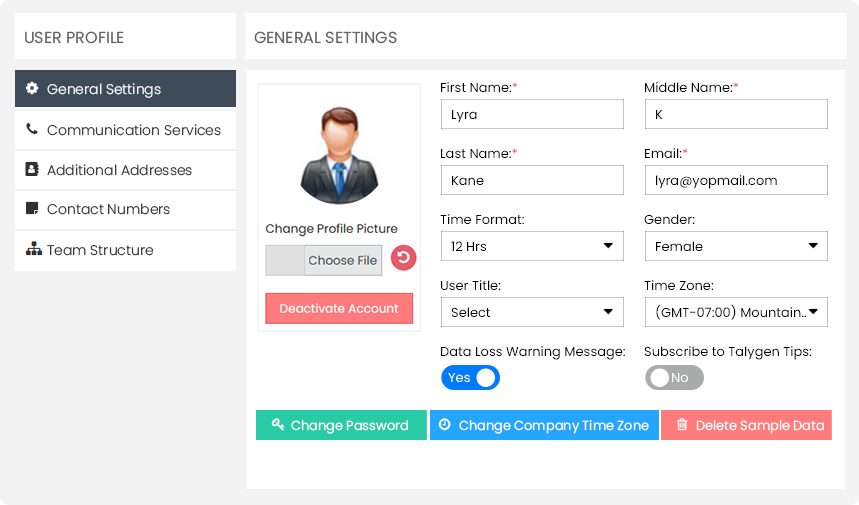Click the trash icon on Delete Sample Data
This screenshot has height=505, width=859.
(x=682, y=425)
